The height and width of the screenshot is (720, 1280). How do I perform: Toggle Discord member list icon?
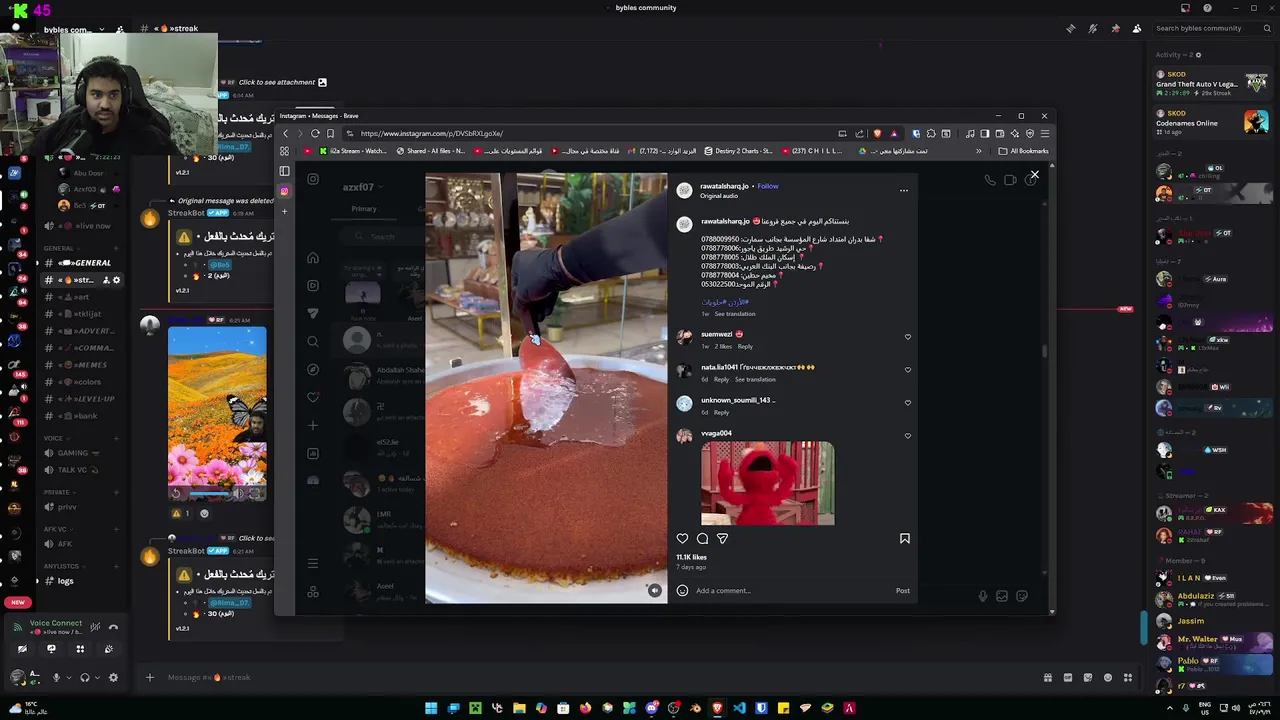coord(1137,28)
